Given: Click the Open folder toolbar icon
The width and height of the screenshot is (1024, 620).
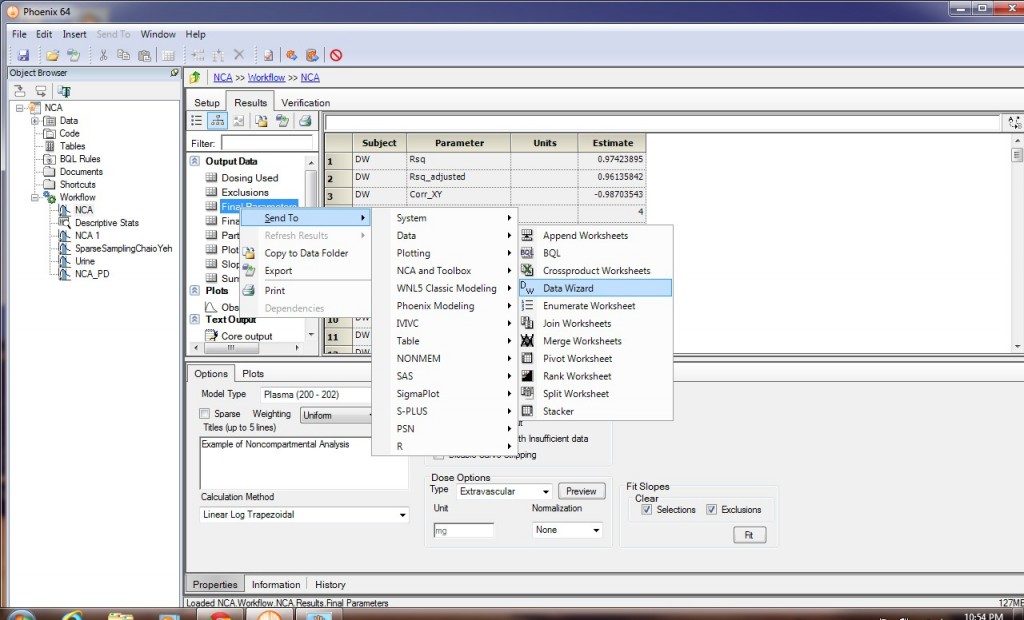Looking at the screenshot, I should 52,55.
